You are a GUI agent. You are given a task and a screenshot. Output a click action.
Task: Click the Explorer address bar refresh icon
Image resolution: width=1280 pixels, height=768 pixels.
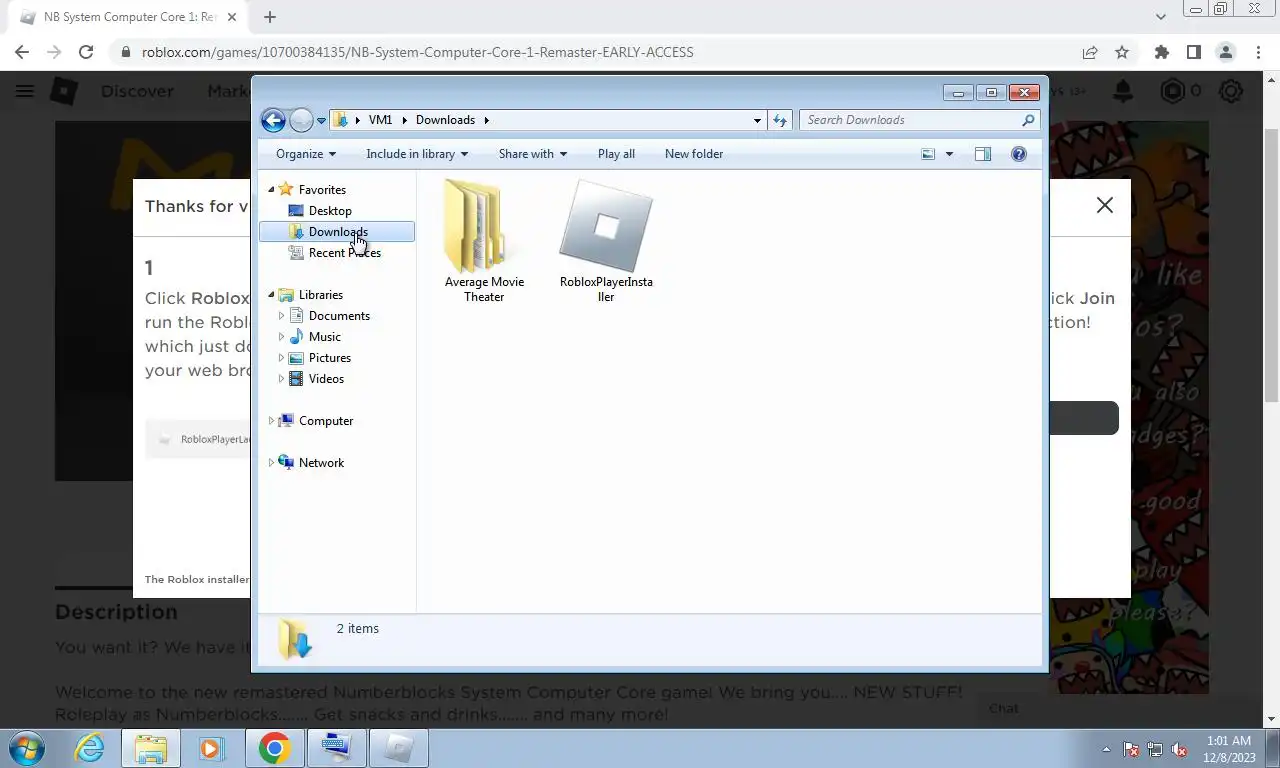click(x=780, y=120)
